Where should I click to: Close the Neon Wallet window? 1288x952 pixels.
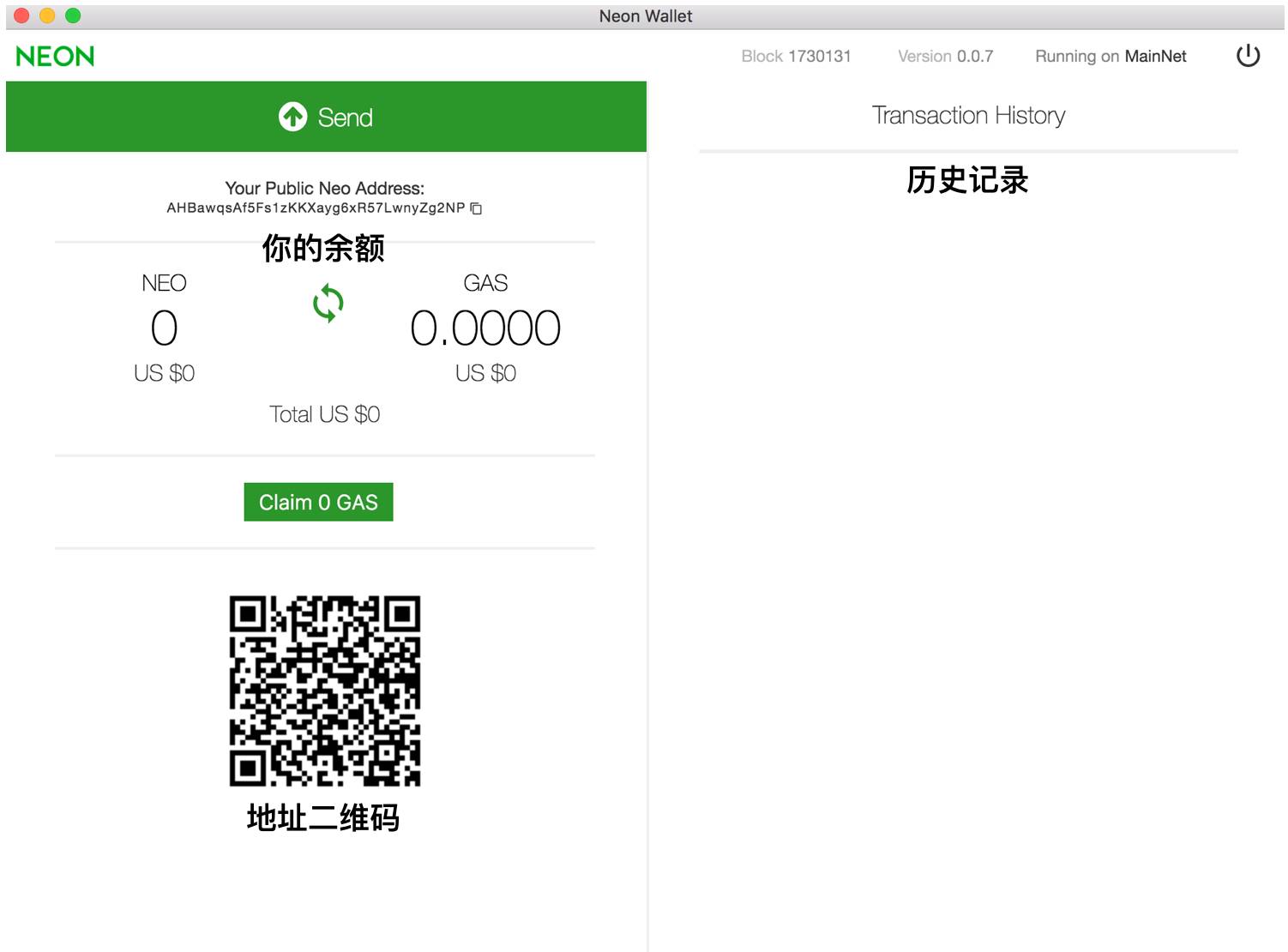(x=22, y=15)
